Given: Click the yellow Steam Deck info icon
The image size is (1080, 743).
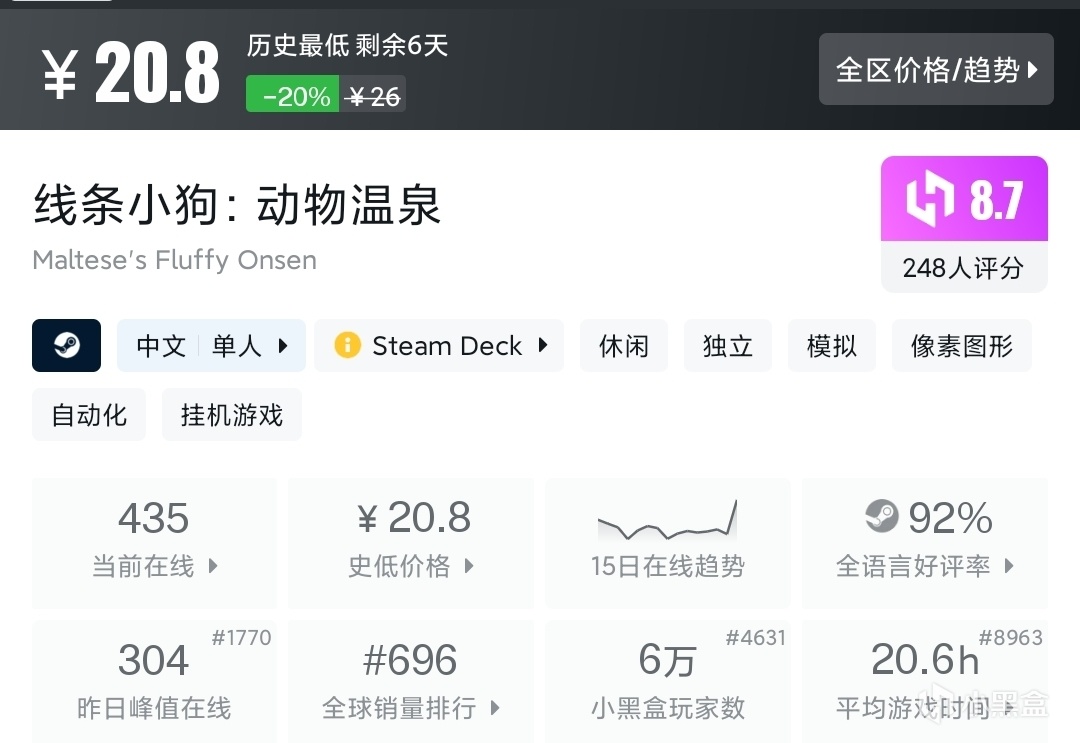Looking at the screenshot, I should pyautogui.click(x=347, y=346).
